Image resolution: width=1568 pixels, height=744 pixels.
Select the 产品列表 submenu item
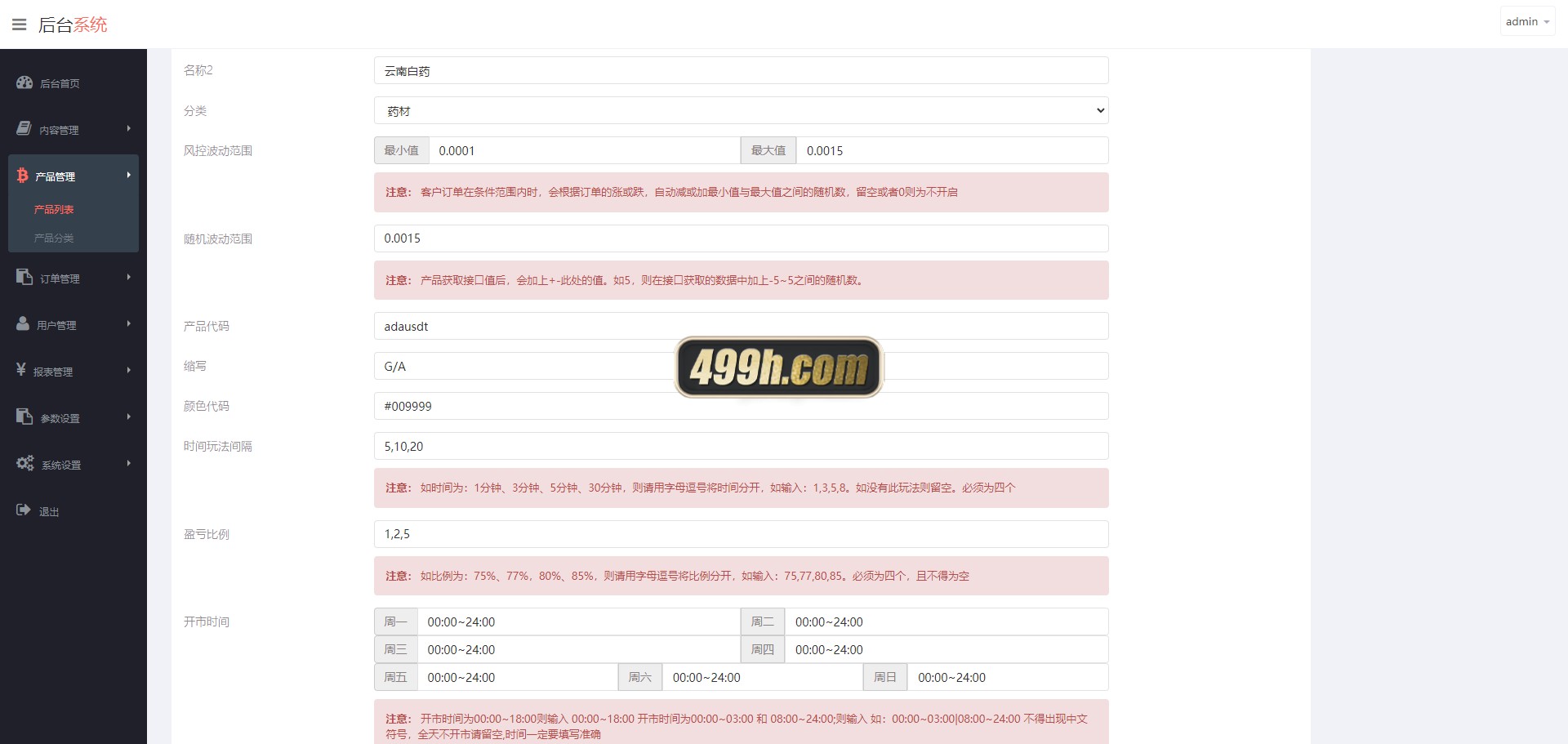click(54, 210)
